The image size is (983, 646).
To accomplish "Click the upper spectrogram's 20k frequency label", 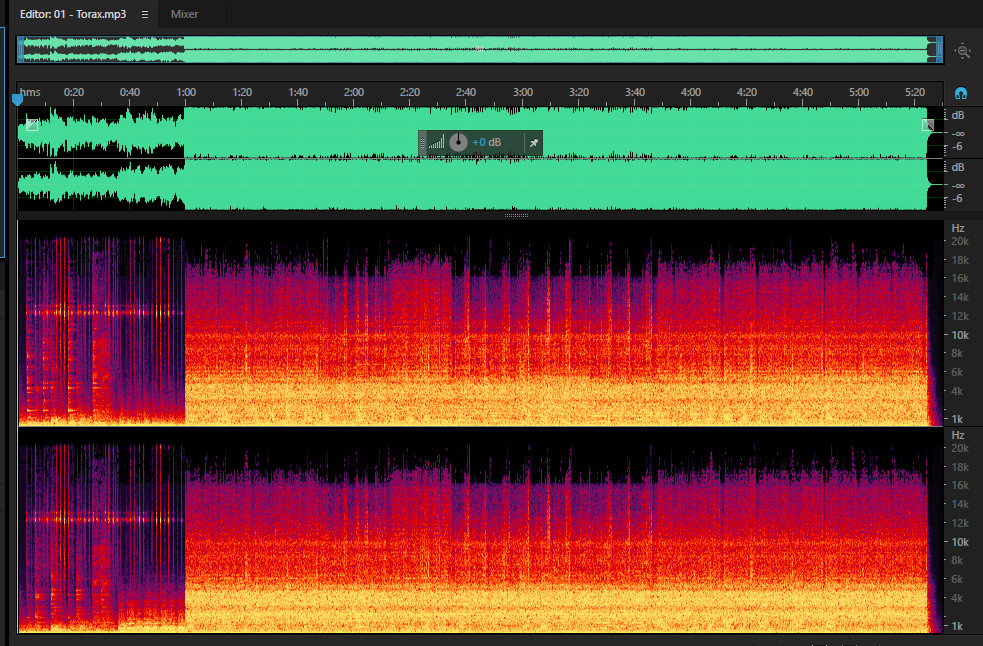I will (960, 241).
